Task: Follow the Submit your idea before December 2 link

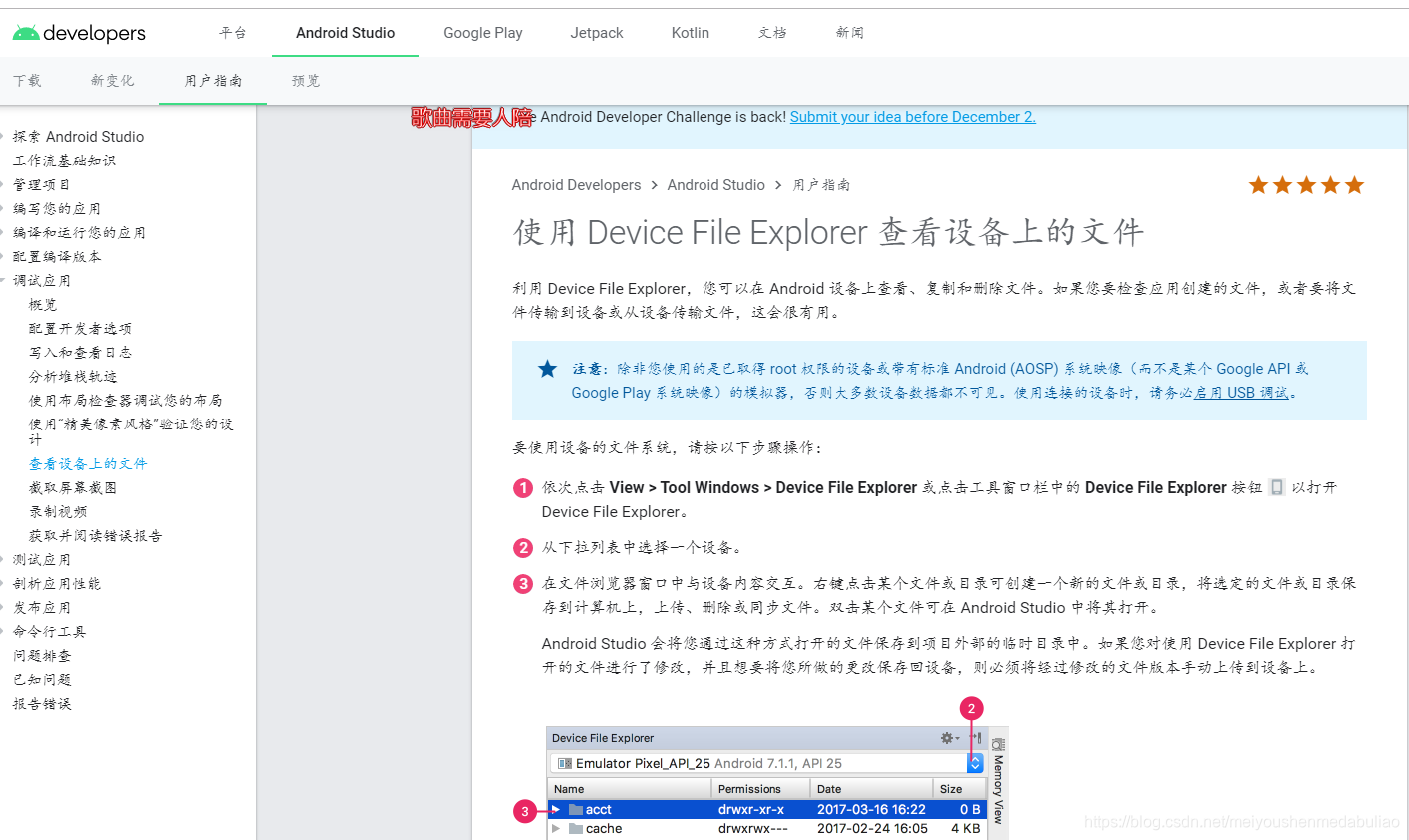Action: (913, 117)
